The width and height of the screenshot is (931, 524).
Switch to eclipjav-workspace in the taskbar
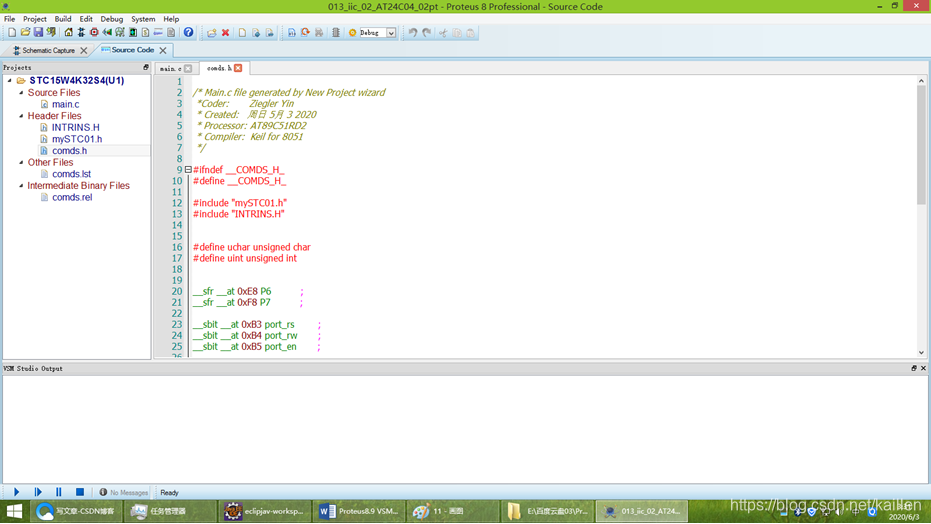(264, 511)
